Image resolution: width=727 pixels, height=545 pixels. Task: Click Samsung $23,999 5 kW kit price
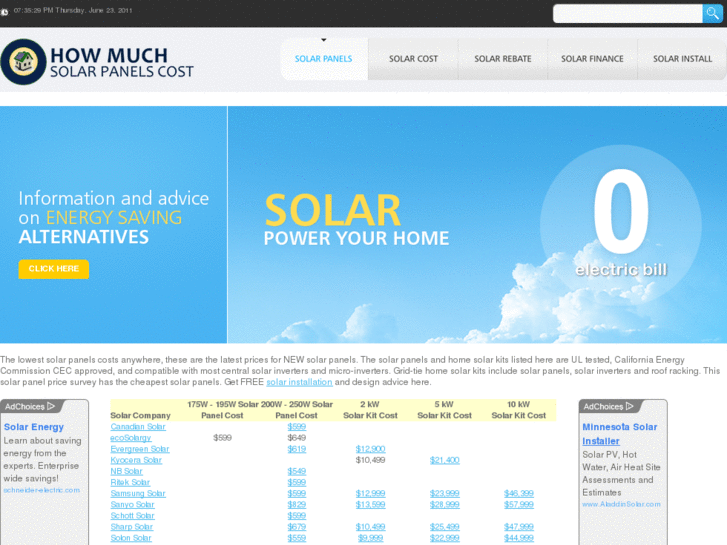(445, 494)
